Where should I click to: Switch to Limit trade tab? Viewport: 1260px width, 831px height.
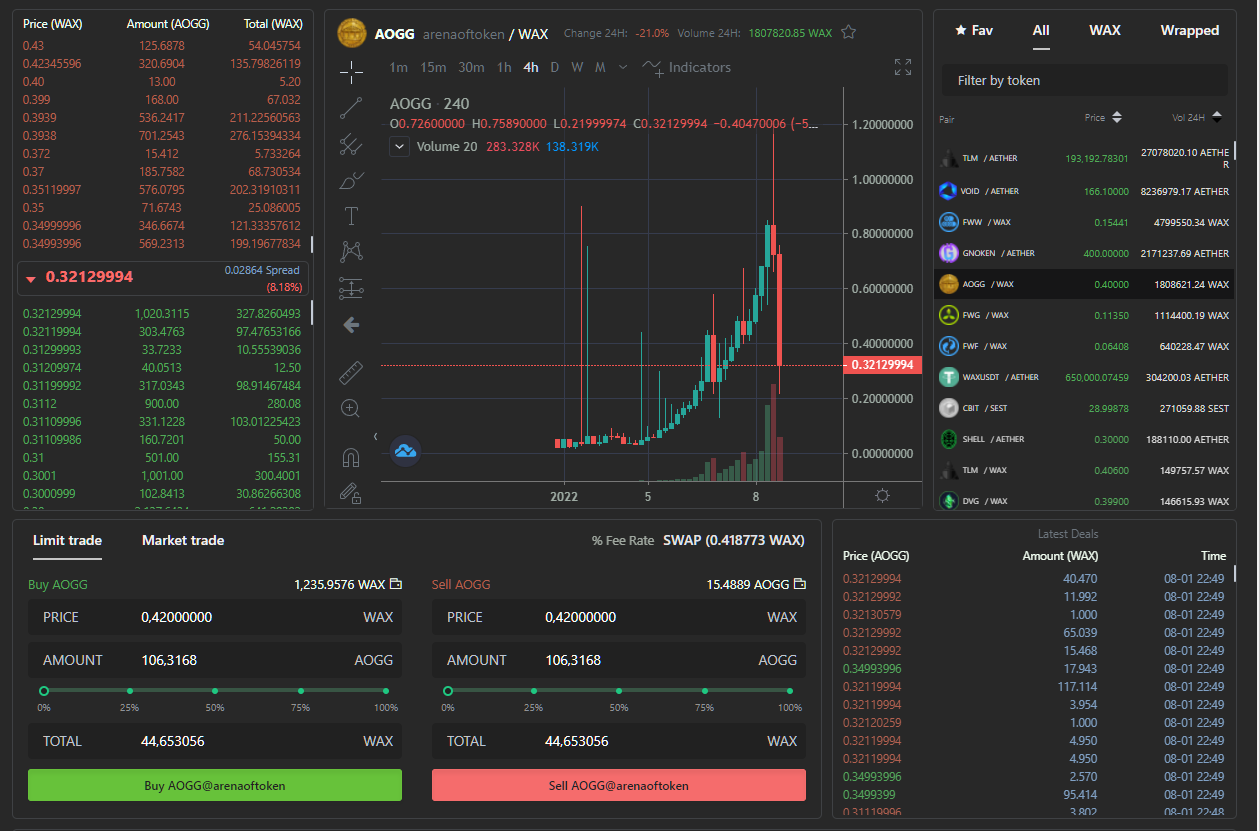[x=67, y=540]
